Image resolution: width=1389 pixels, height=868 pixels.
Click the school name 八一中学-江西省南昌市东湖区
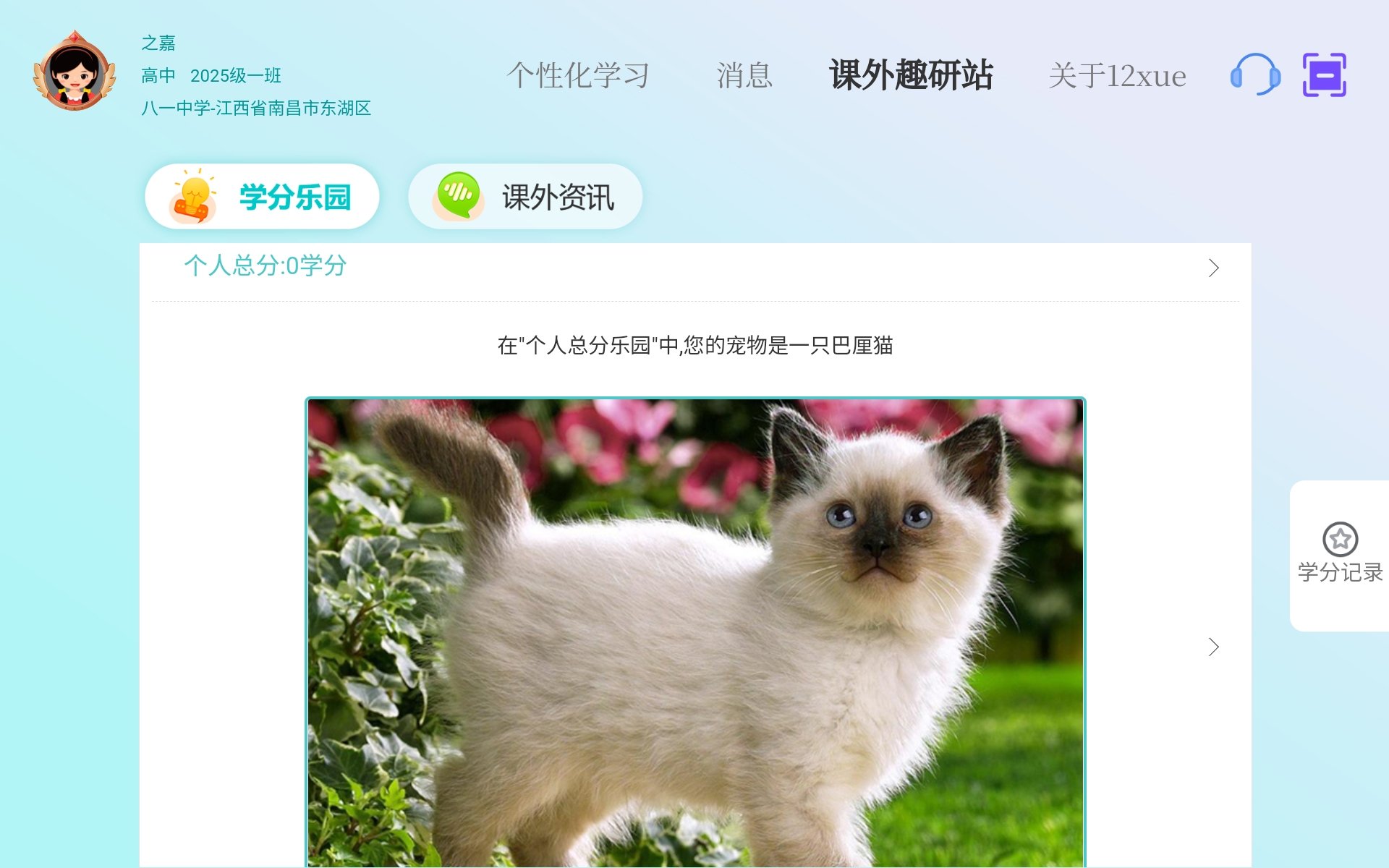pos(256,108)
